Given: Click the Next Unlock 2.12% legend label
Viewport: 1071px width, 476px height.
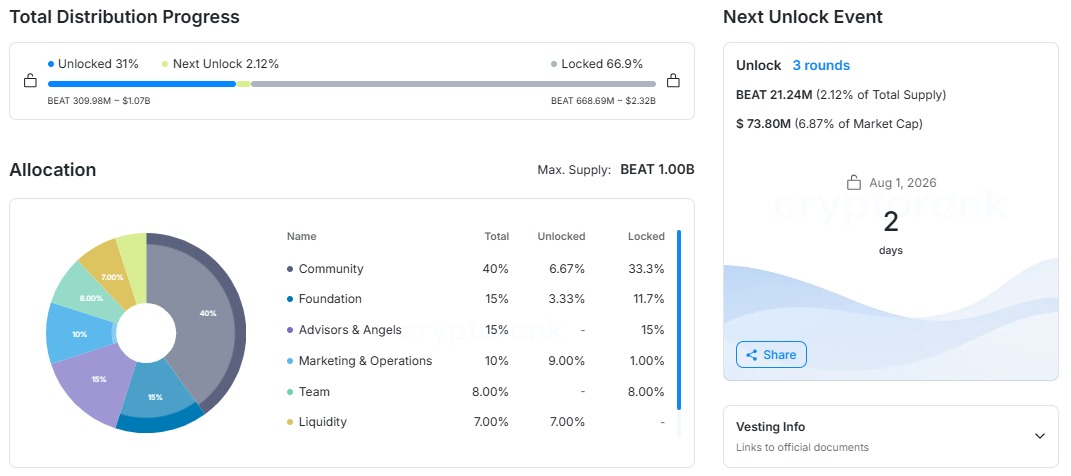Looking at the screenshot, I should (x=225, y=64).
